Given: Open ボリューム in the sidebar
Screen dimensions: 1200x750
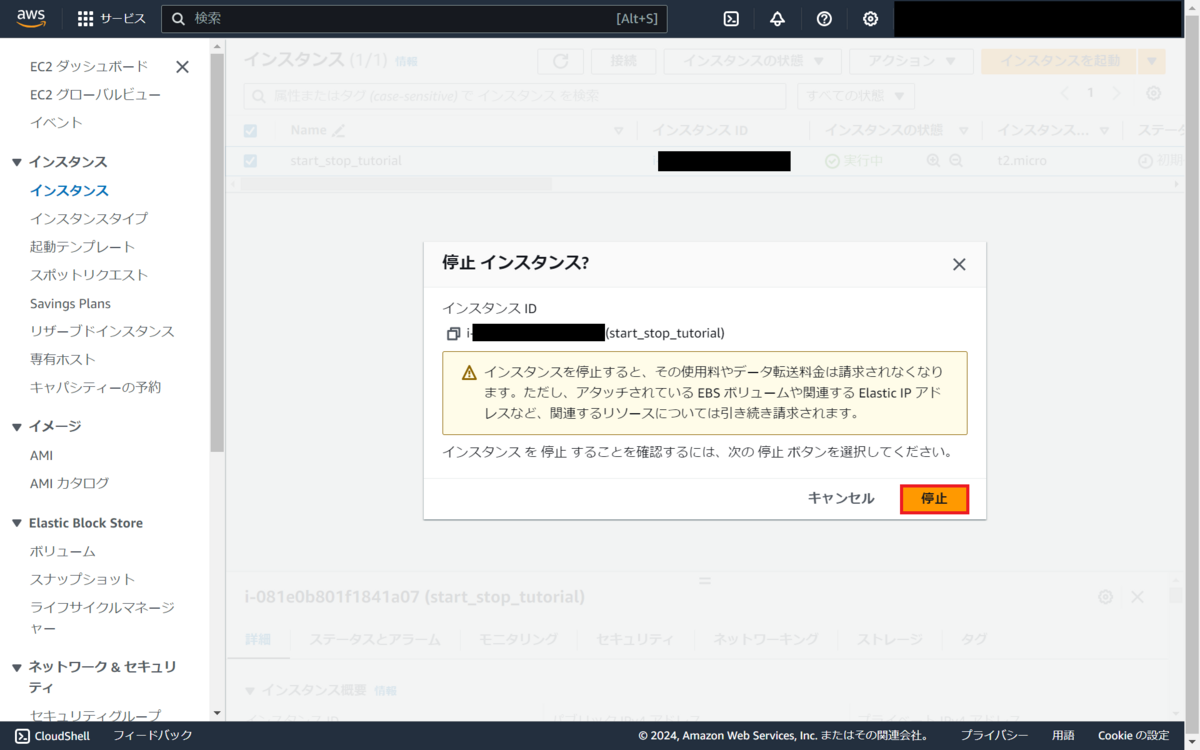Looking at the screenshot, I should tap(63, 551).
